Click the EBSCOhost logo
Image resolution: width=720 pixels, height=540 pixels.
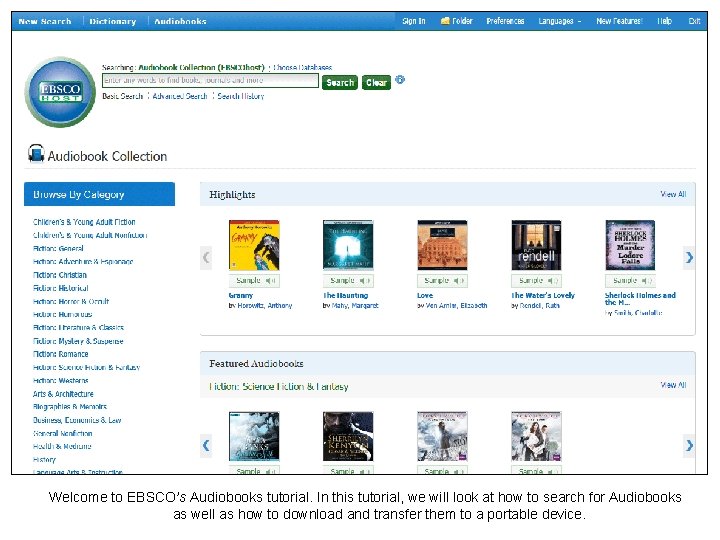click(60, 92)
